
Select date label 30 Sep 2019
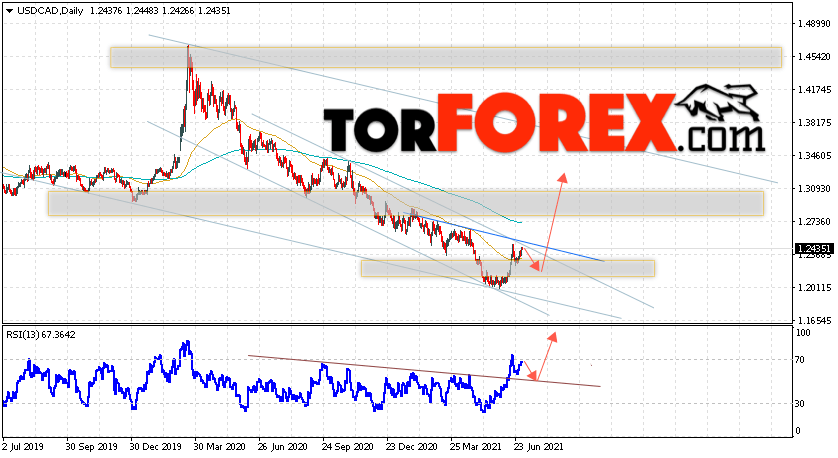point(92,446)
